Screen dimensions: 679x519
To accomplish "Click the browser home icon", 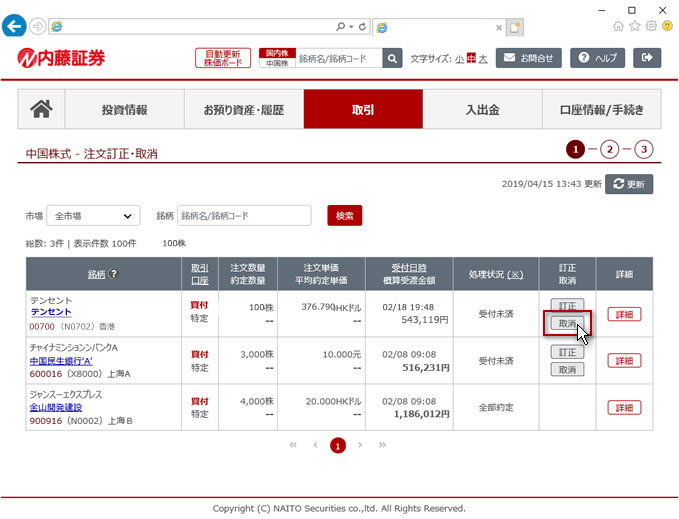I will point(618,26).
